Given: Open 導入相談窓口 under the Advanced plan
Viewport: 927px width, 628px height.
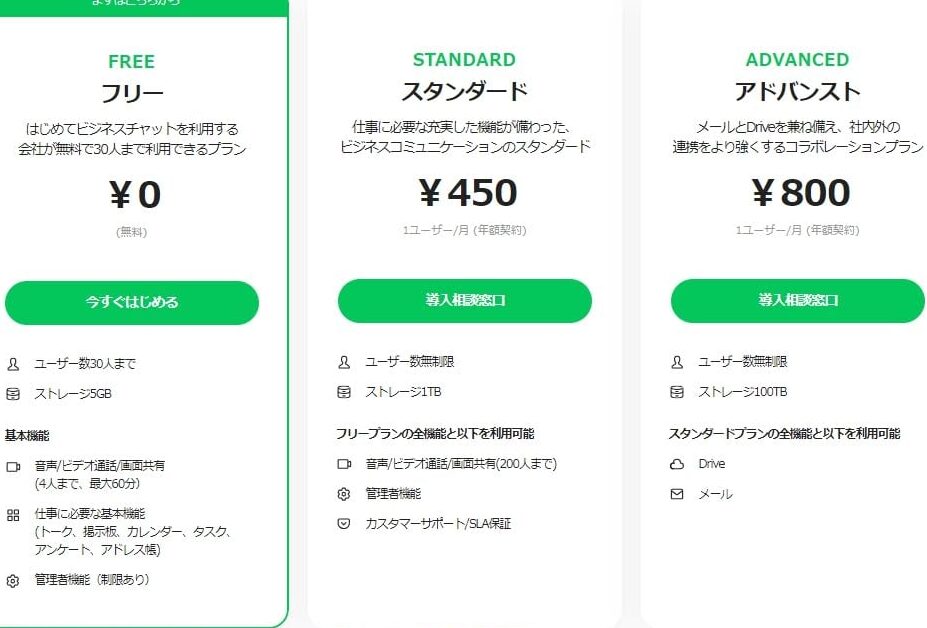Looking at the screenshot, I should pyautogui.click(x=797, y=301).
